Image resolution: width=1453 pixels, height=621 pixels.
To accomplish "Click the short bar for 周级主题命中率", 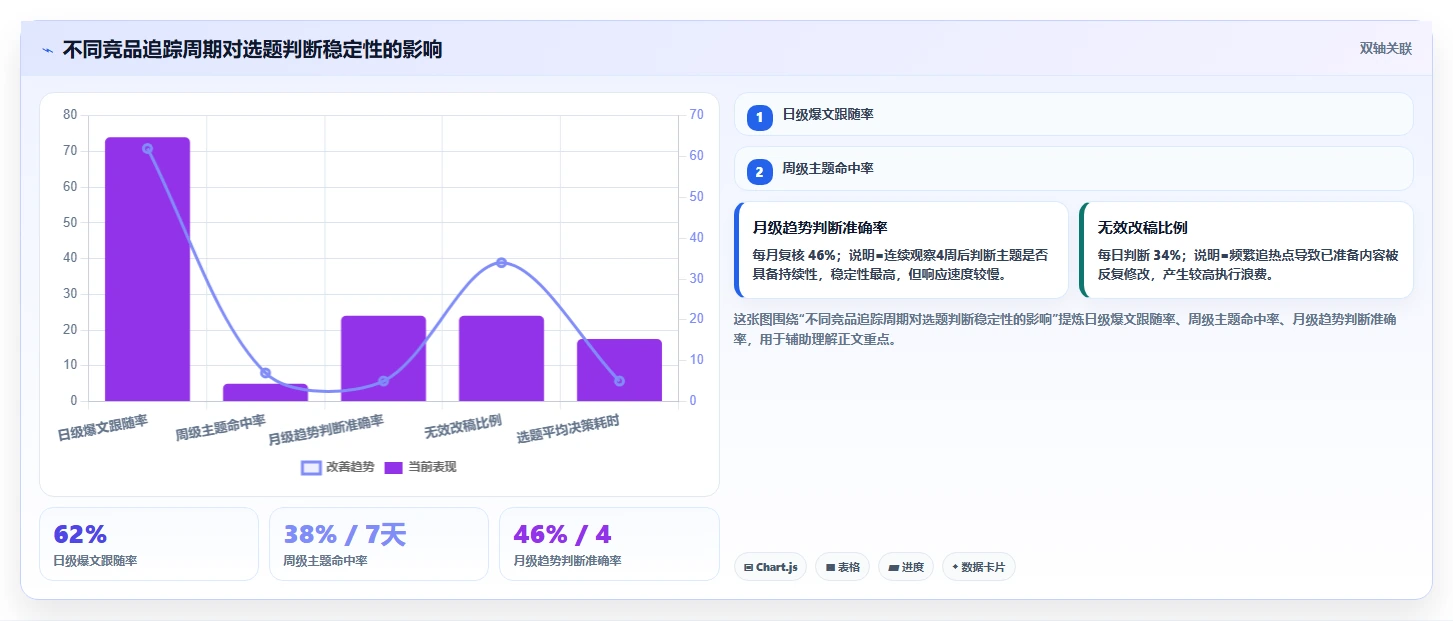I will (265, 392).
